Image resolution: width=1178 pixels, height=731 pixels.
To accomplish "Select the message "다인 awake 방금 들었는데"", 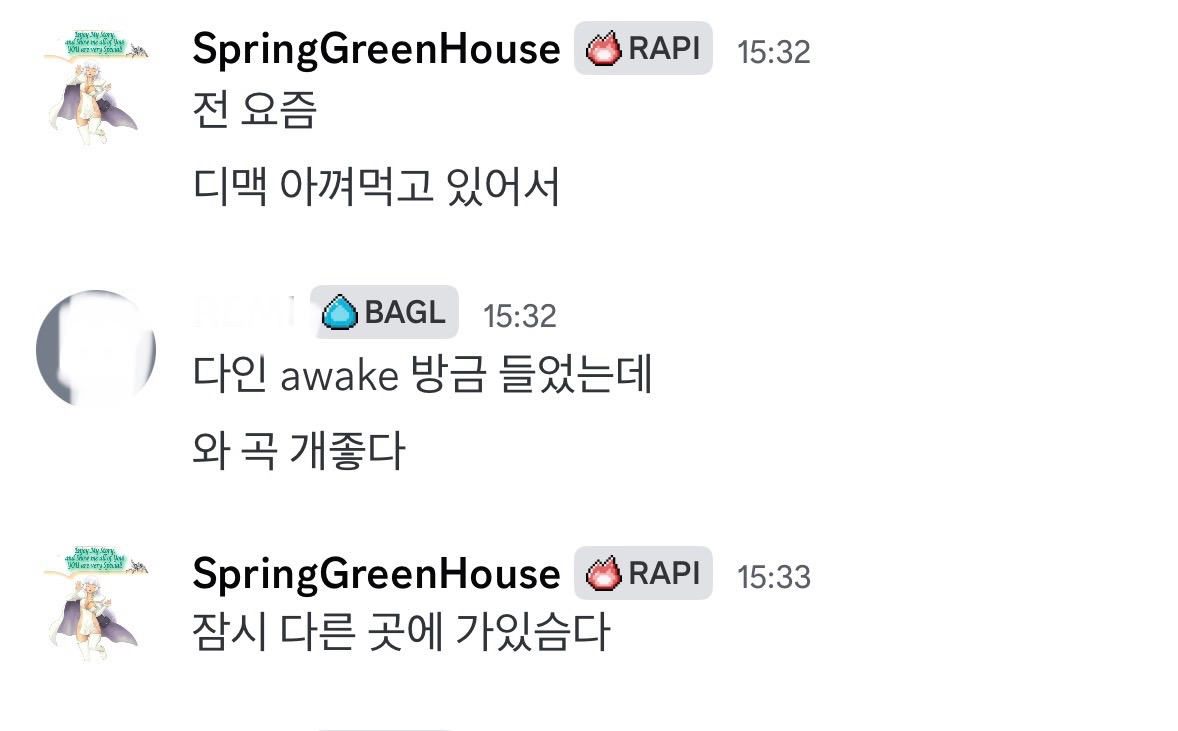I will [x=422, y=375].
